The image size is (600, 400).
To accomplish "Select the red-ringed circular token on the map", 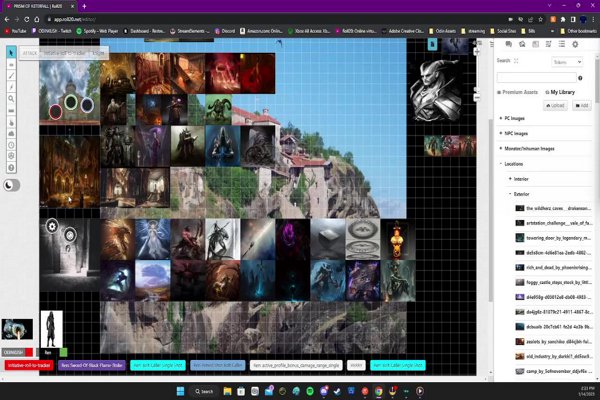I will [x=56, y=112].
